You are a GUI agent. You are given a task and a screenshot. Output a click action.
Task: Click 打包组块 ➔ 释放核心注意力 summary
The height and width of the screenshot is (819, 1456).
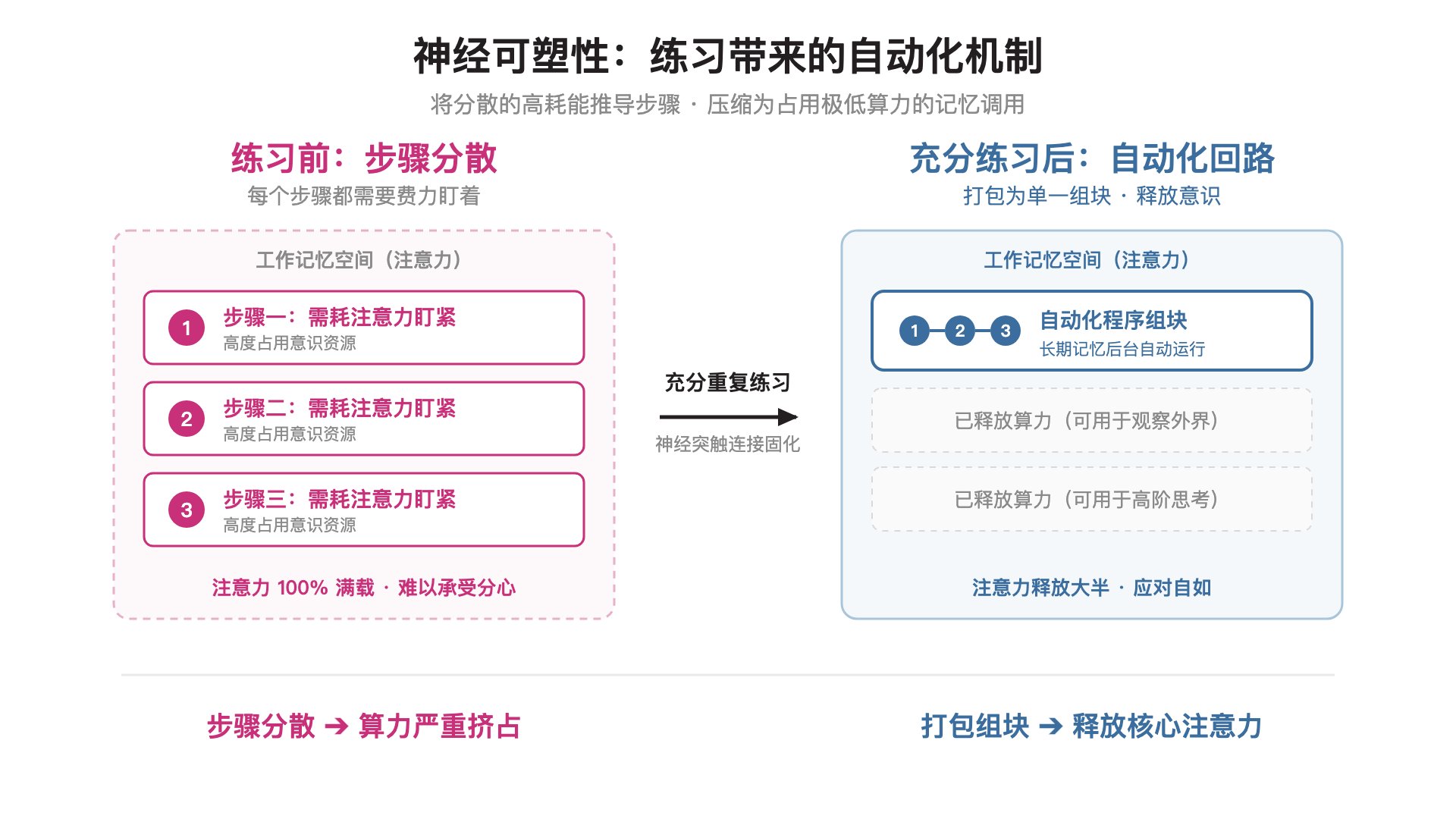(x=1092, y=726)
